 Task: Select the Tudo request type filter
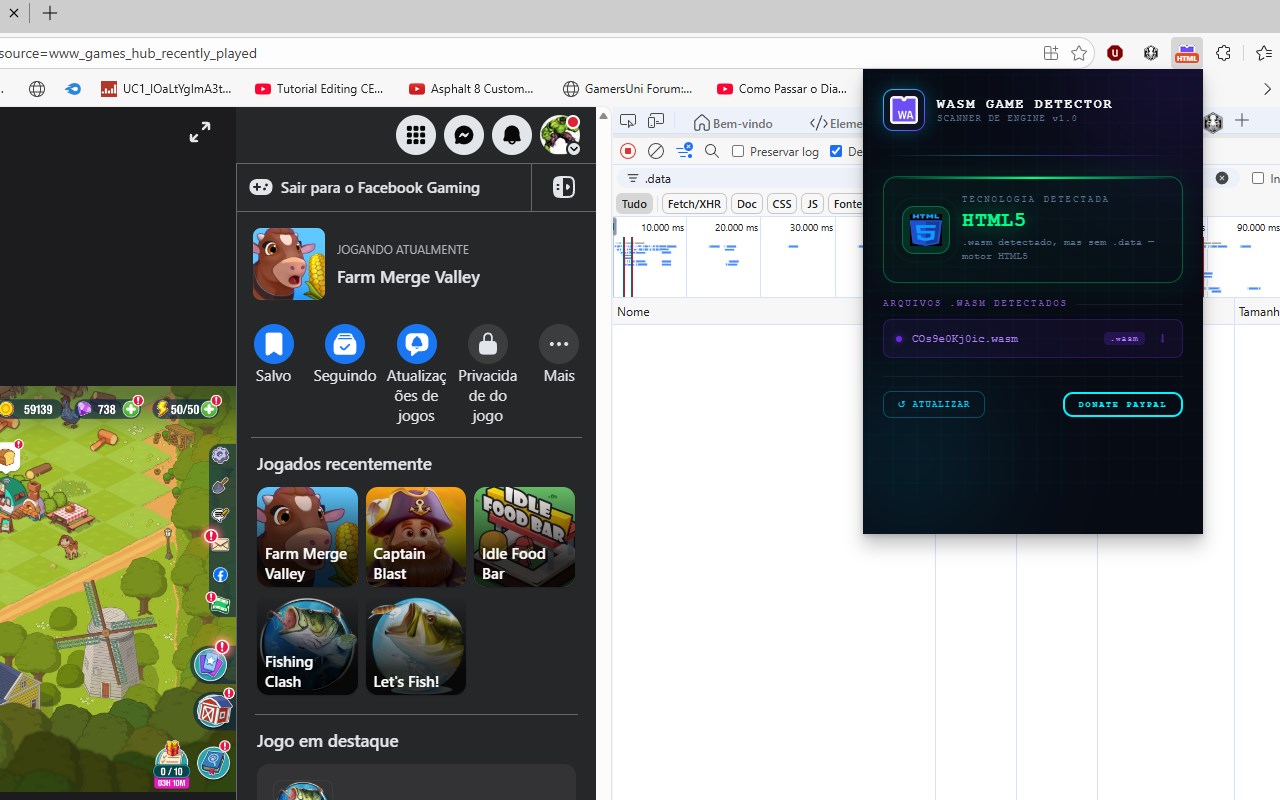(634, 204)
